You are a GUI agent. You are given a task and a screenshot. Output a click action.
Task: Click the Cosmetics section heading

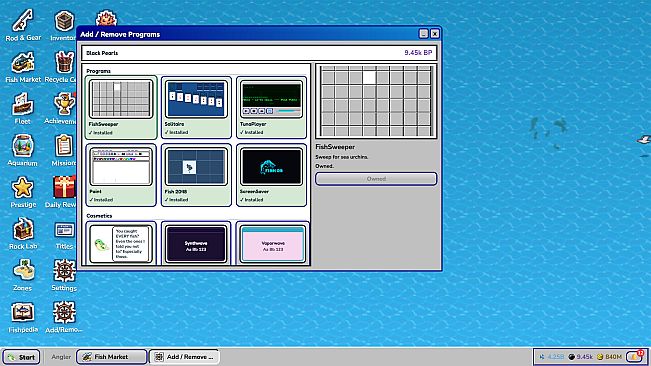[99, 216]
